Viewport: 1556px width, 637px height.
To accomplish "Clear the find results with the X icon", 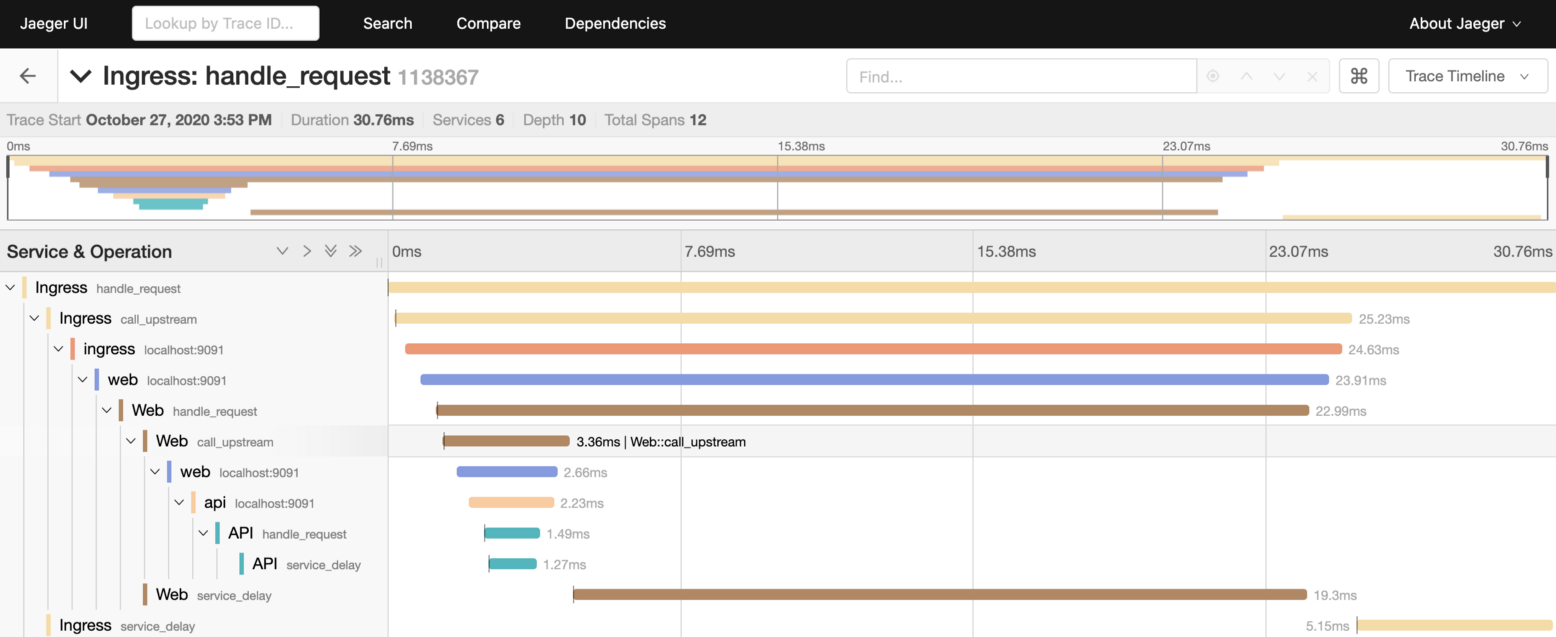I will pyautogui.click(x=1312, y=75).
